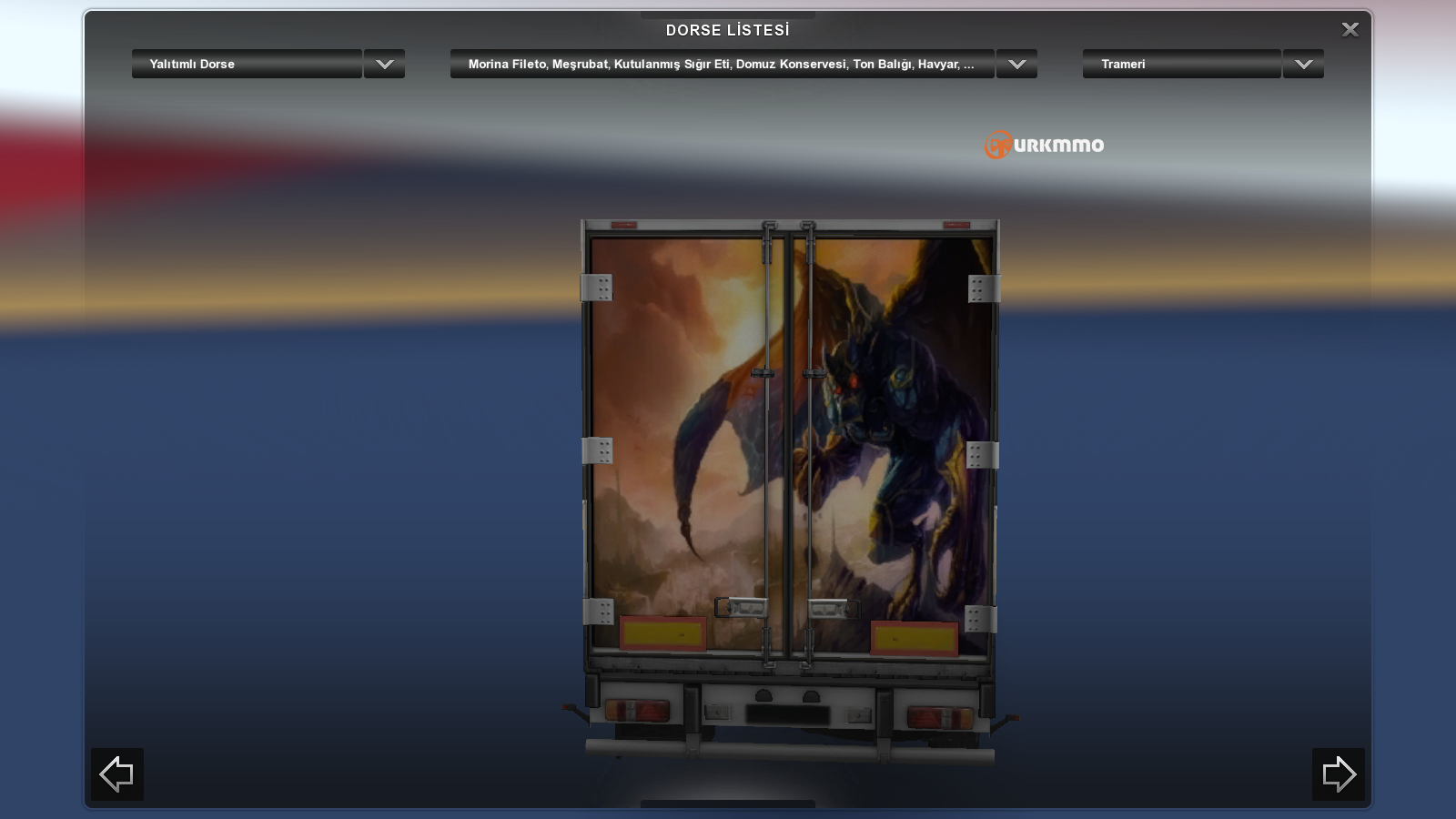Show the next trailer with right arrow
1456x819 pixels.
click(1339, 774)
